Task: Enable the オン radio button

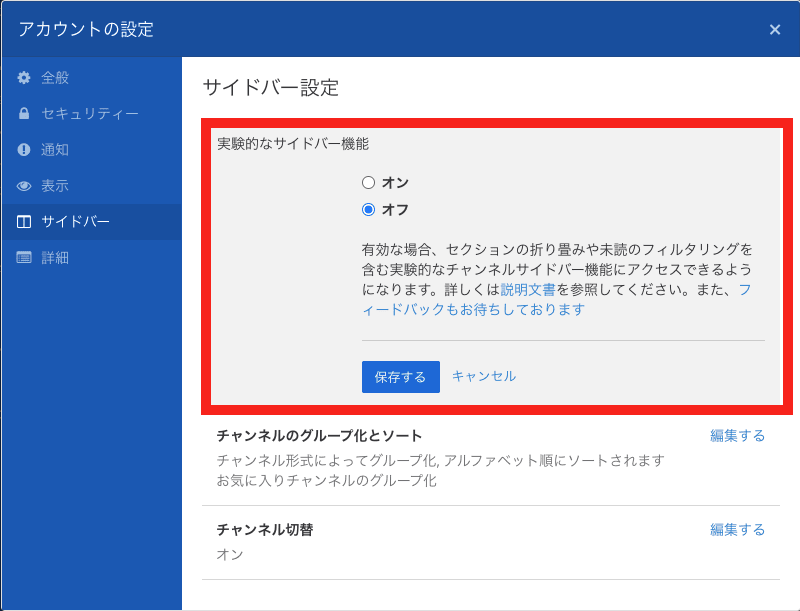Action: click(x=369, y=182)
